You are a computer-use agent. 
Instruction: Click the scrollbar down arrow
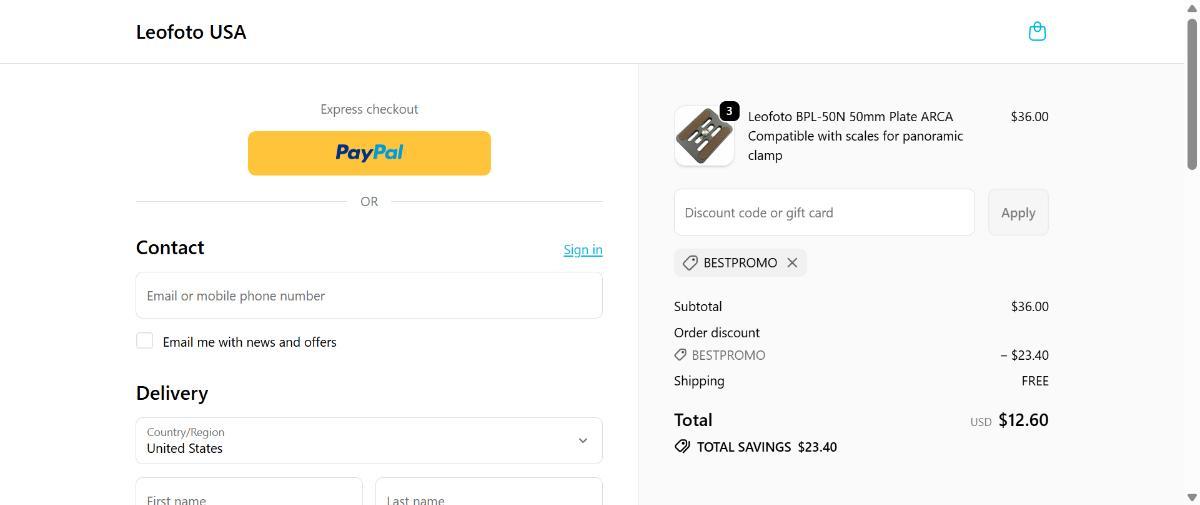tap(1192, 497)
